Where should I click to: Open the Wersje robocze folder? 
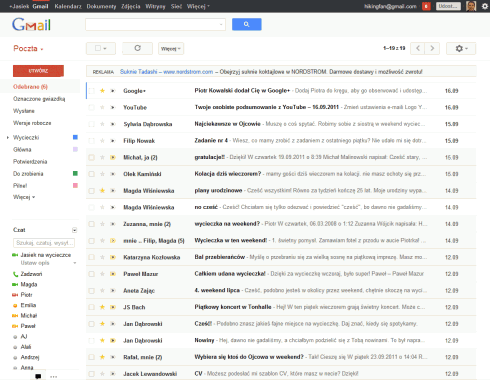[32, 123]
